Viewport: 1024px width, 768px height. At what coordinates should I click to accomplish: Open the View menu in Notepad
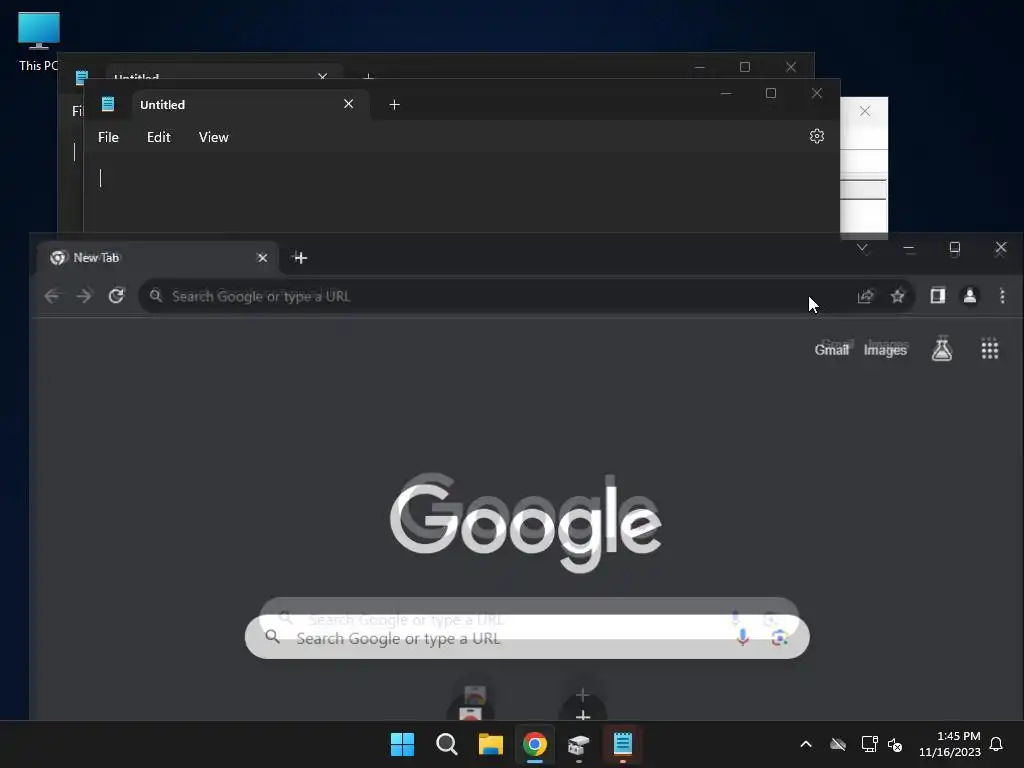coord(214,137)
